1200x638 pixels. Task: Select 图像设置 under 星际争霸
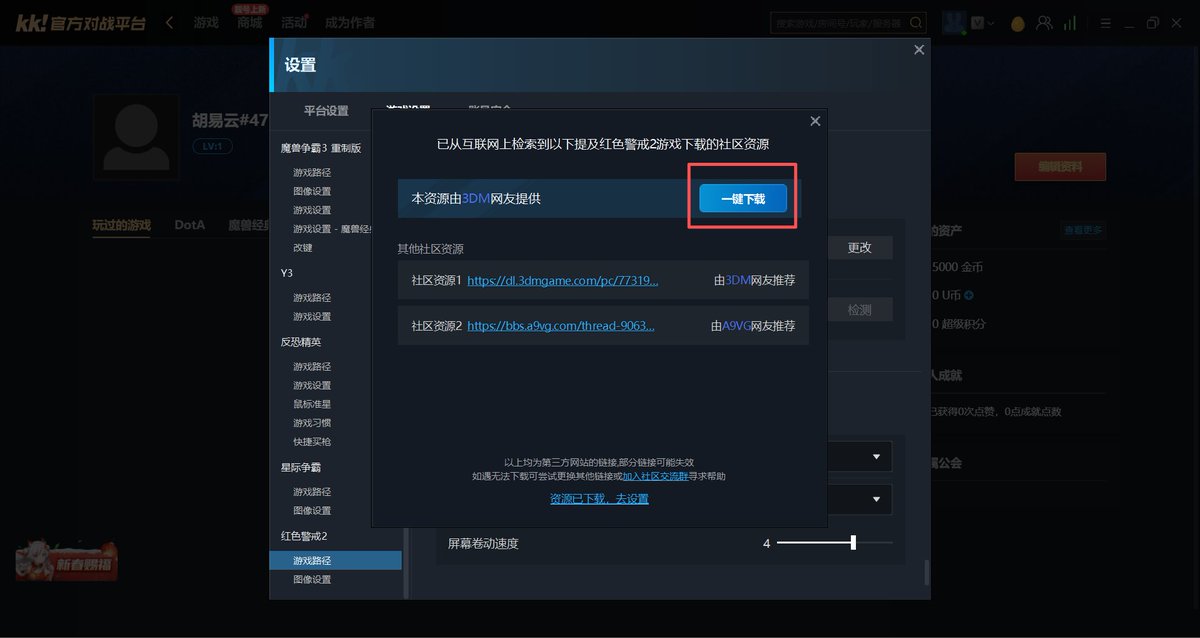point(312,511)
